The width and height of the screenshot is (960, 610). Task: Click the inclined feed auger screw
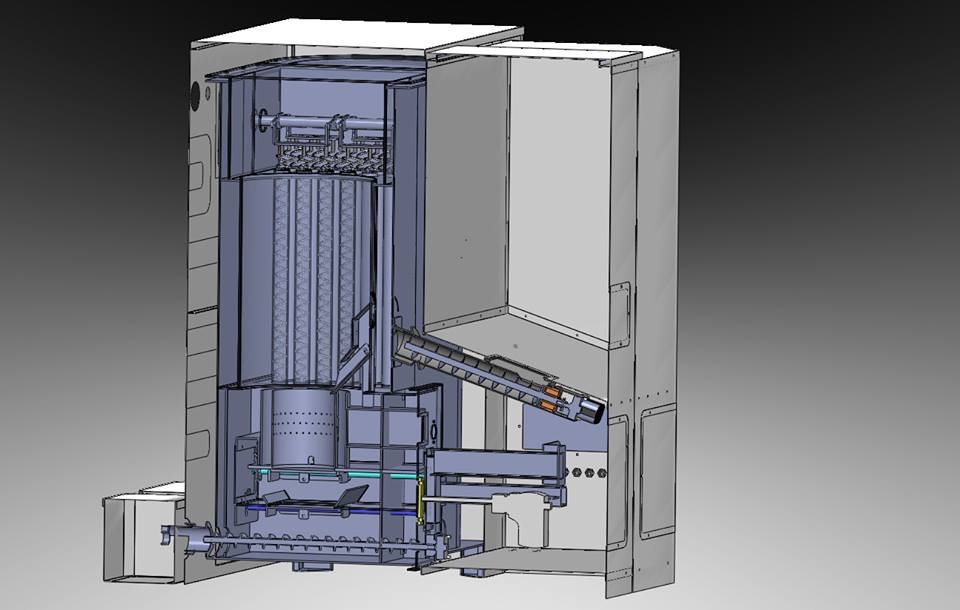[470, 365]
